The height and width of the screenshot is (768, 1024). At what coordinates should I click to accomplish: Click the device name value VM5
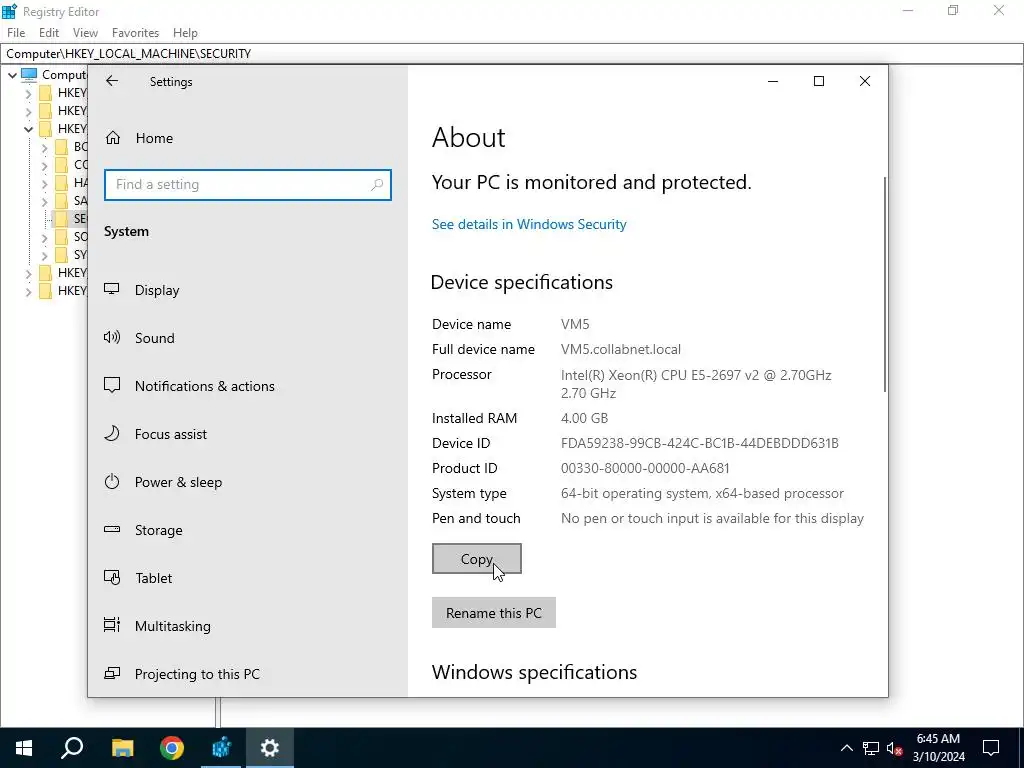pos(575,324)
